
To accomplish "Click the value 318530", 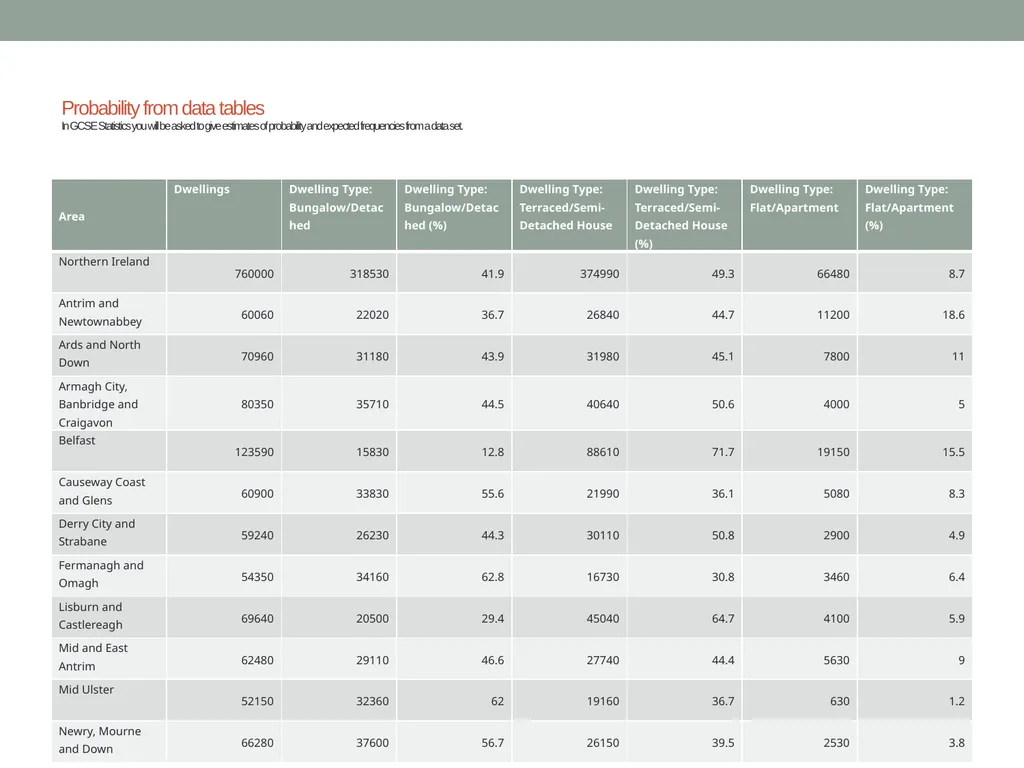I will (369, 274).
